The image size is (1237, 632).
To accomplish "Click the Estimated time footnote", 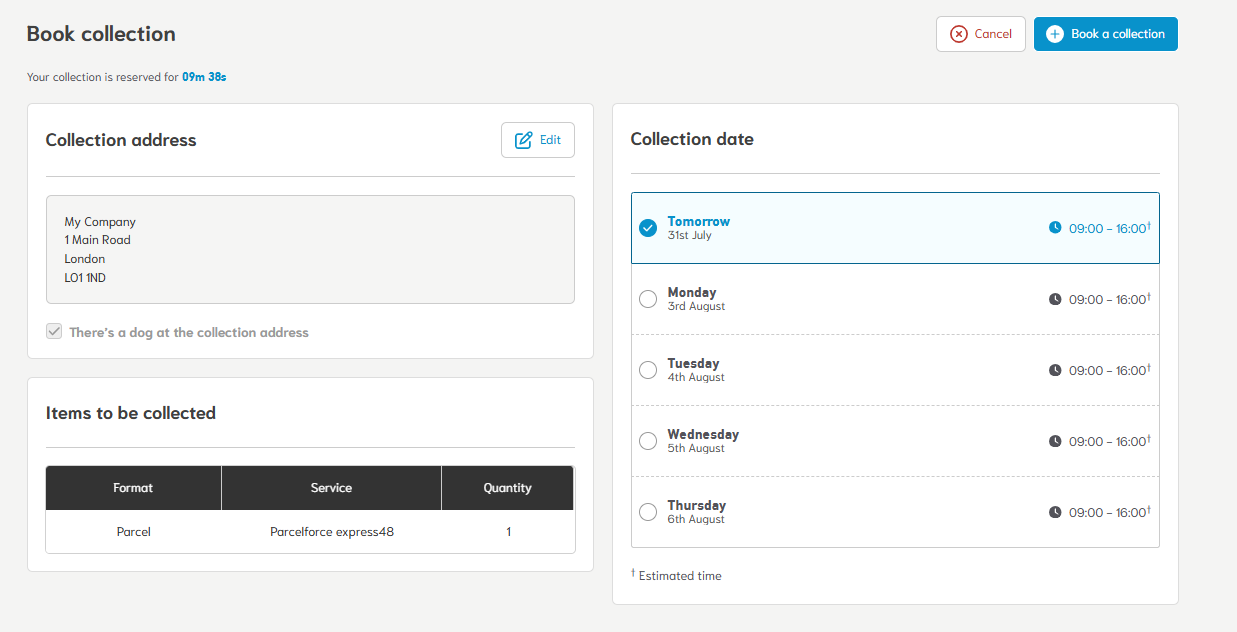I will point(676,576).
